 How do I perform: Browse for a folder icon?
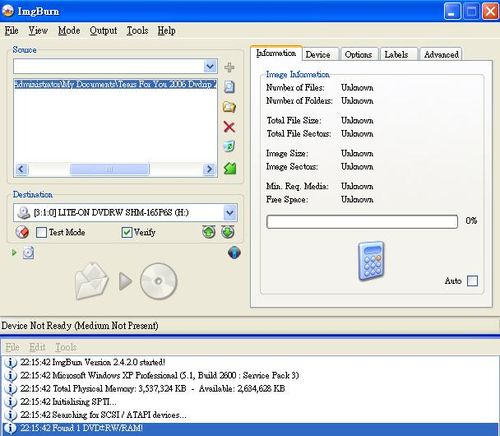pos(229,107)
